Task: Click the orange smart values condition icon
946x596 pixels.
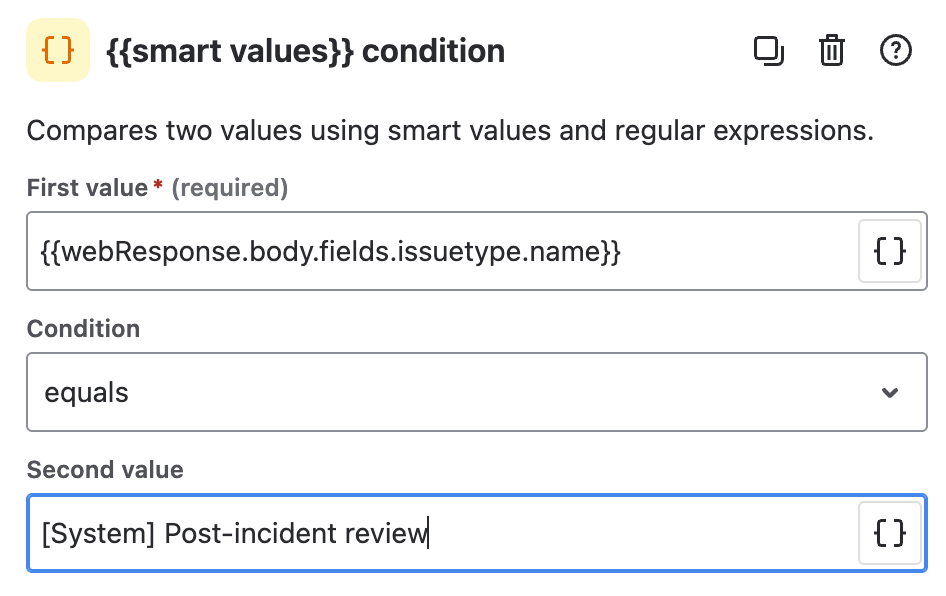Action: pos(58,51)
